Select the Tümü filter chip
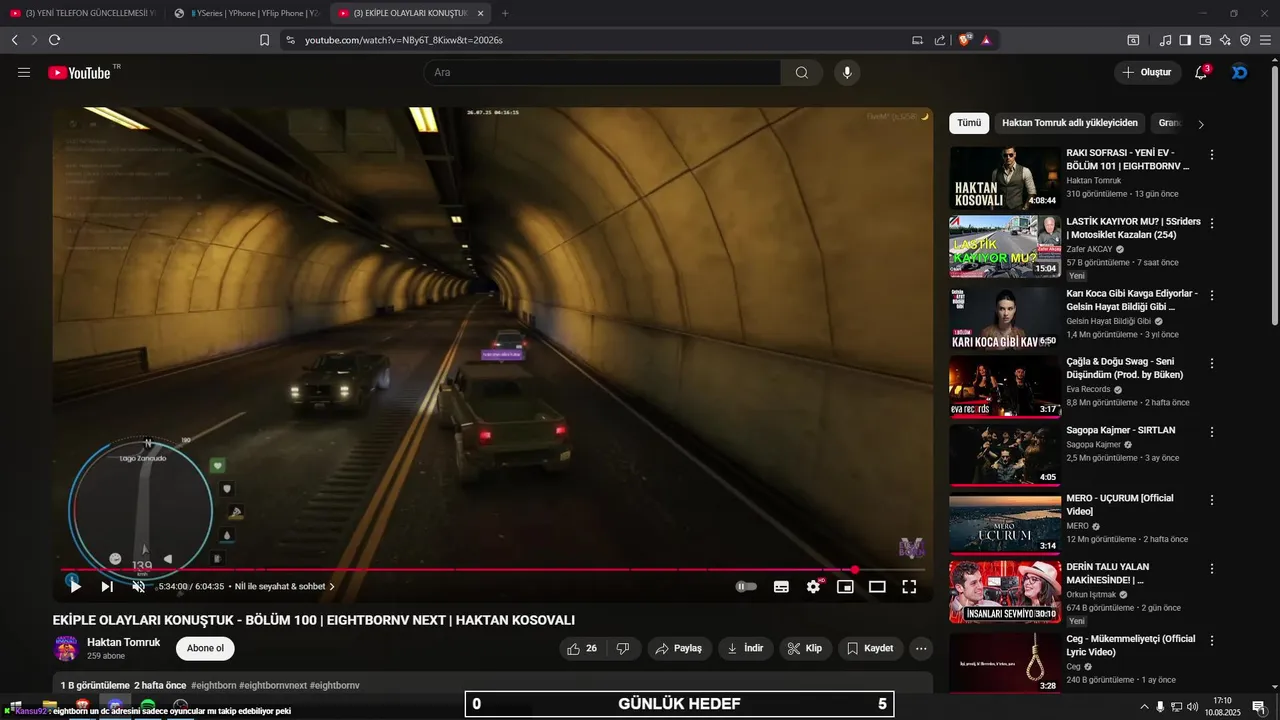Screen dimensions: 1280x720 [x=969, y=123]
